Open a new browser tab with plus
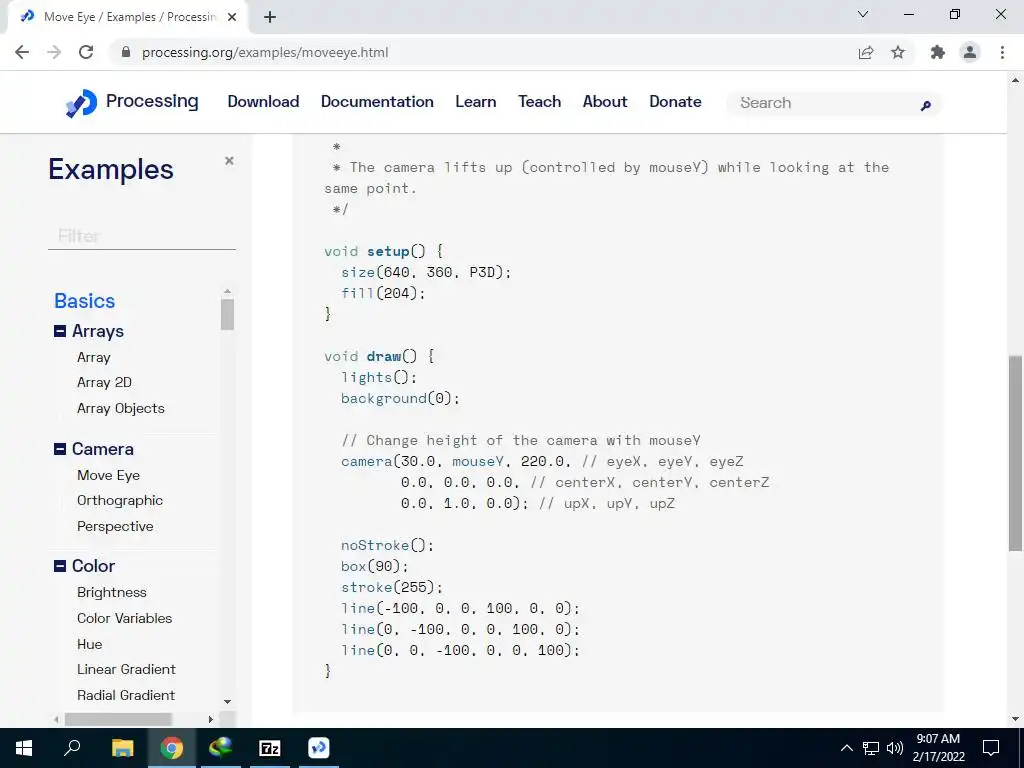 point(270,17)
